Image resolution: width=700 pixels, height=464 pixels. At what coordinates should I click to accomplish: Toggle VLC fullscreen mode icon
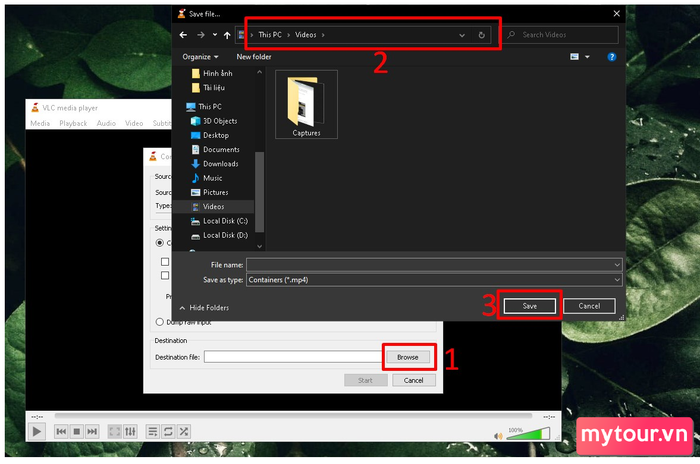pyautogui.click(x=114, y=431)
